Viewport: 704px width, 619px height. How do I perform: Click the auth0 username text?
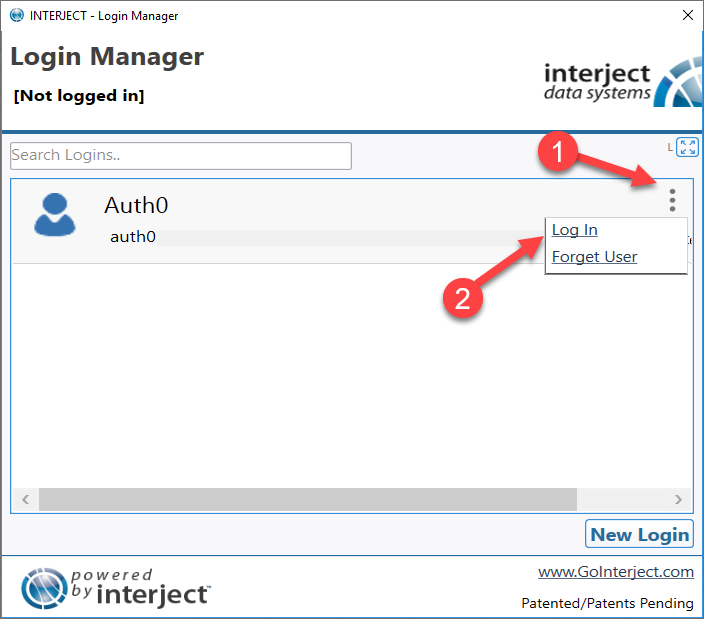133,237
